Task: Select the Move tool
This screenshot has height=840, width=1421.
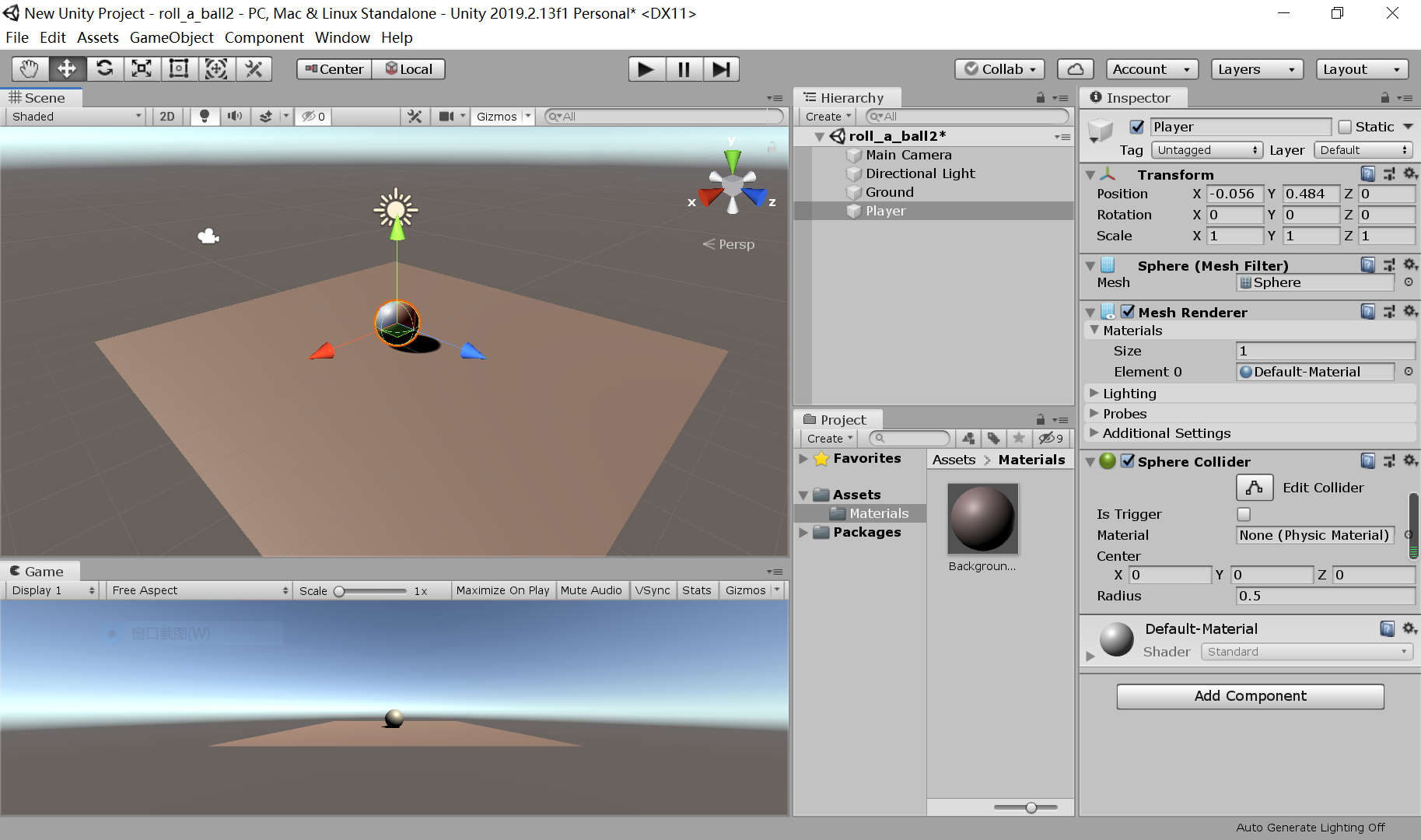Action: tap(67, 68)
